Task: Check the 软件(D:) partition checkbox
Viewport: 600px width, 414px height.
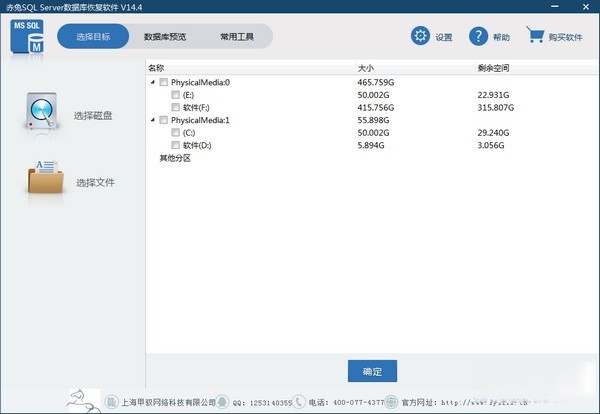Action: click(x=175, y=145)
